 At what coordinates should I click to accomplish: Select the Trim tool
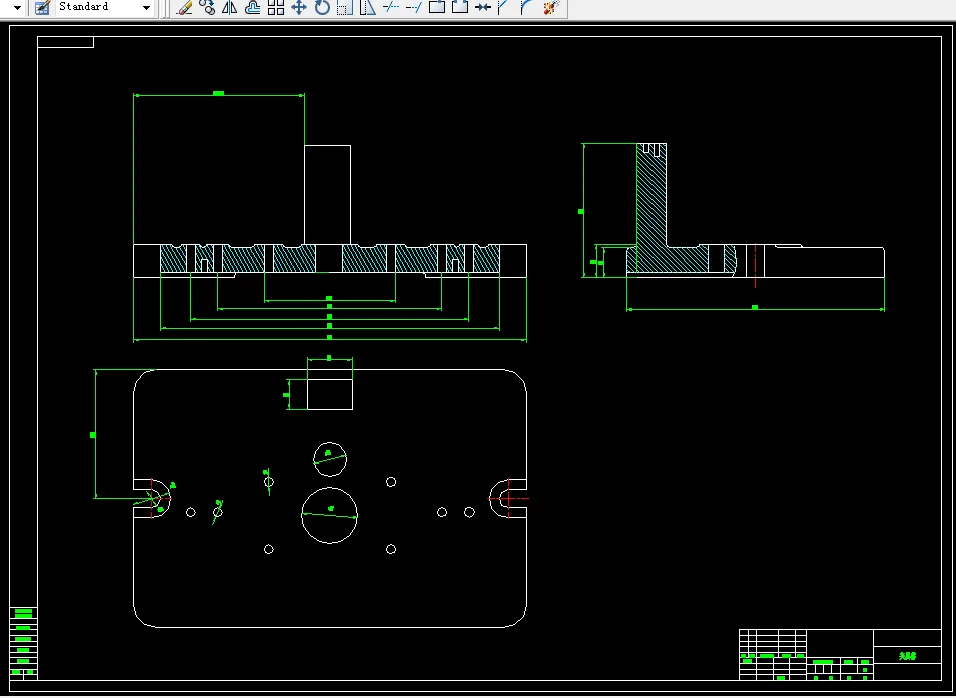tap(391, 7)
